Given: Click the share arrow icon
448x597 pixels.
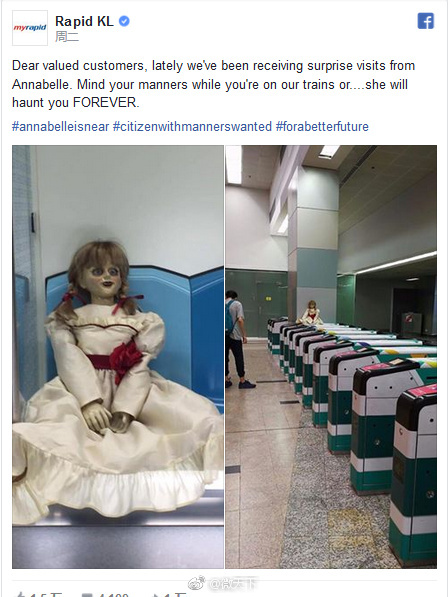Looking at the screenshot, I should pos(157,595).
